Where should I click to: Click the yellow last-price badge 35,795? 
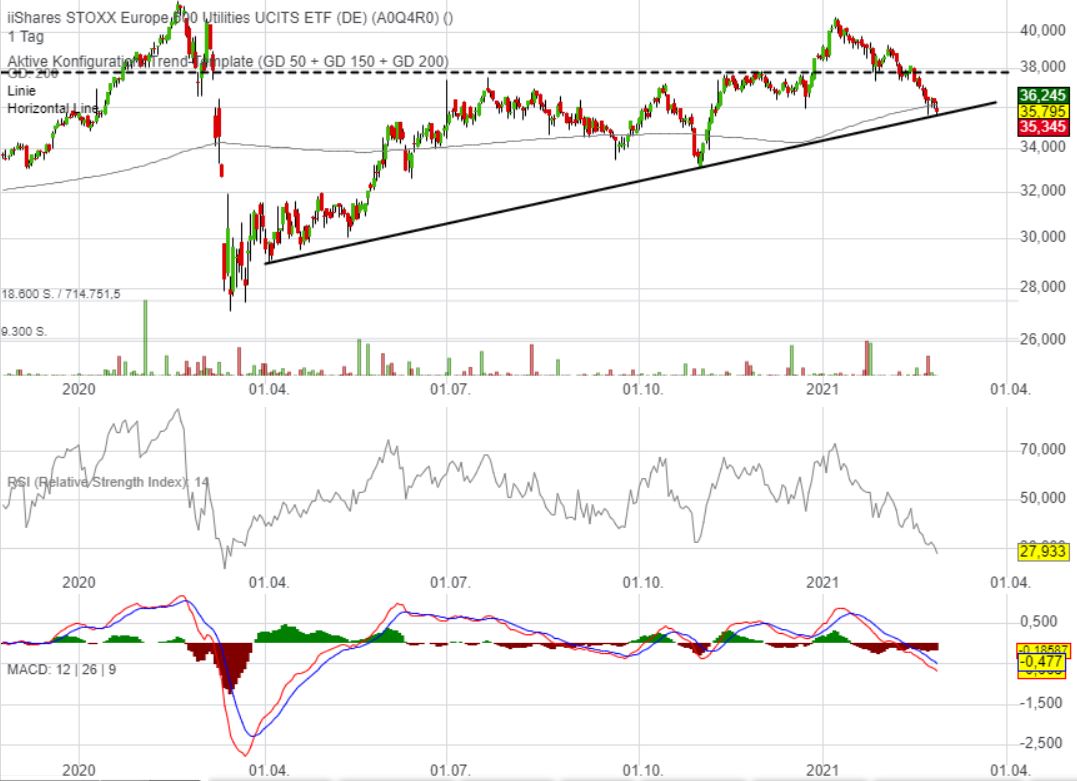pos(1044,113)
